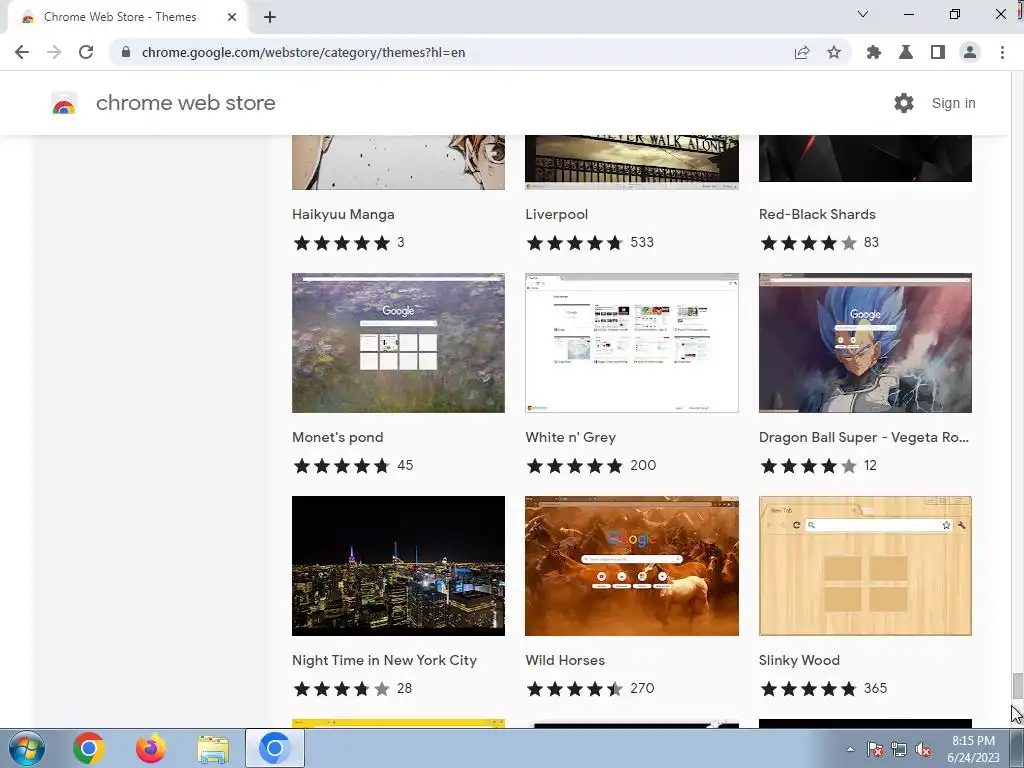The width and height of the screenshot is (1024, 768).
Task: Open the Liverpool theme thumbnail
Action: coord(632,162)
